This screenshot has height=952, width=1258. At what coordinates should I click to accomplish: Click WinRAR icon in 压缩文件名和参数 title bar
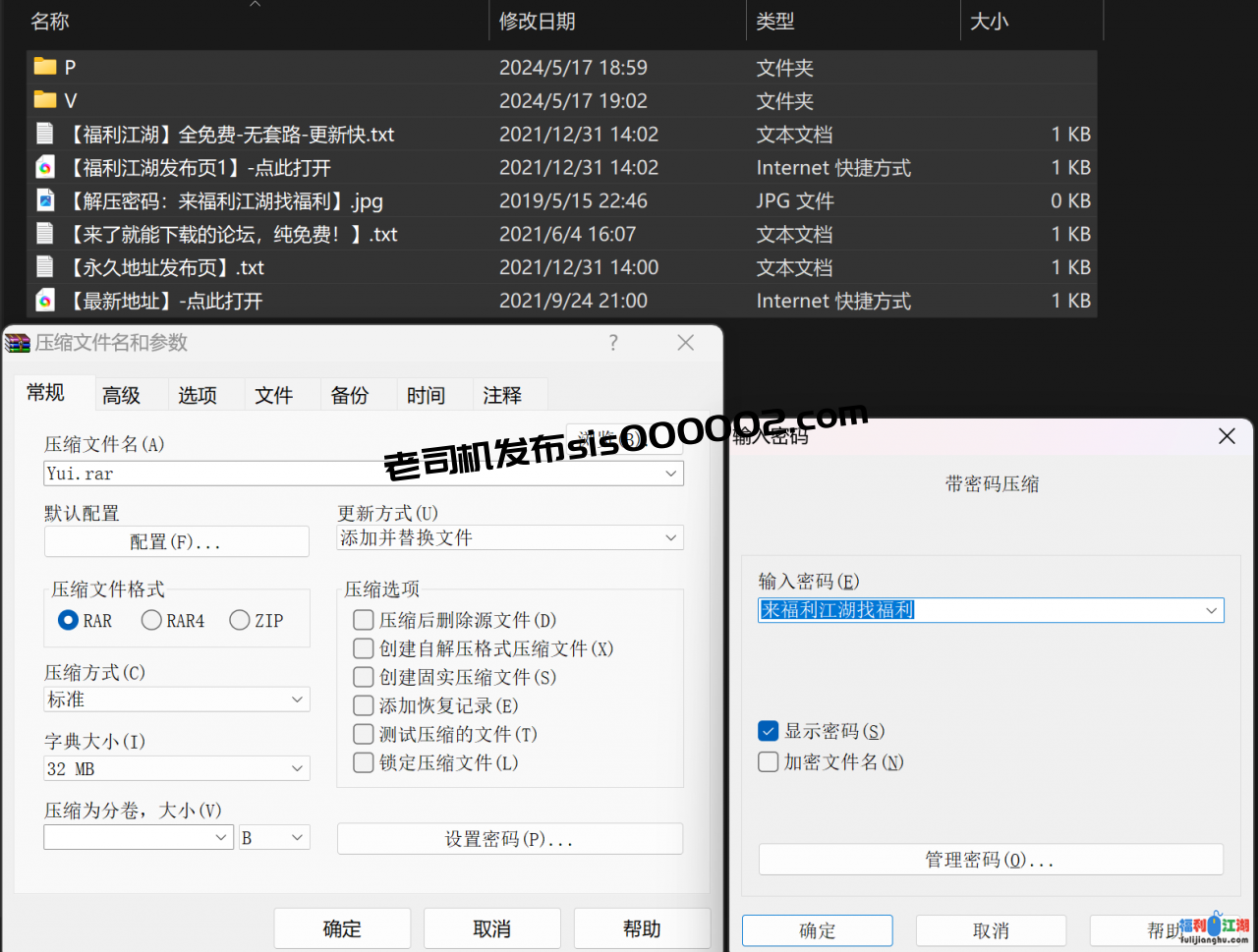tap(18, 343)
